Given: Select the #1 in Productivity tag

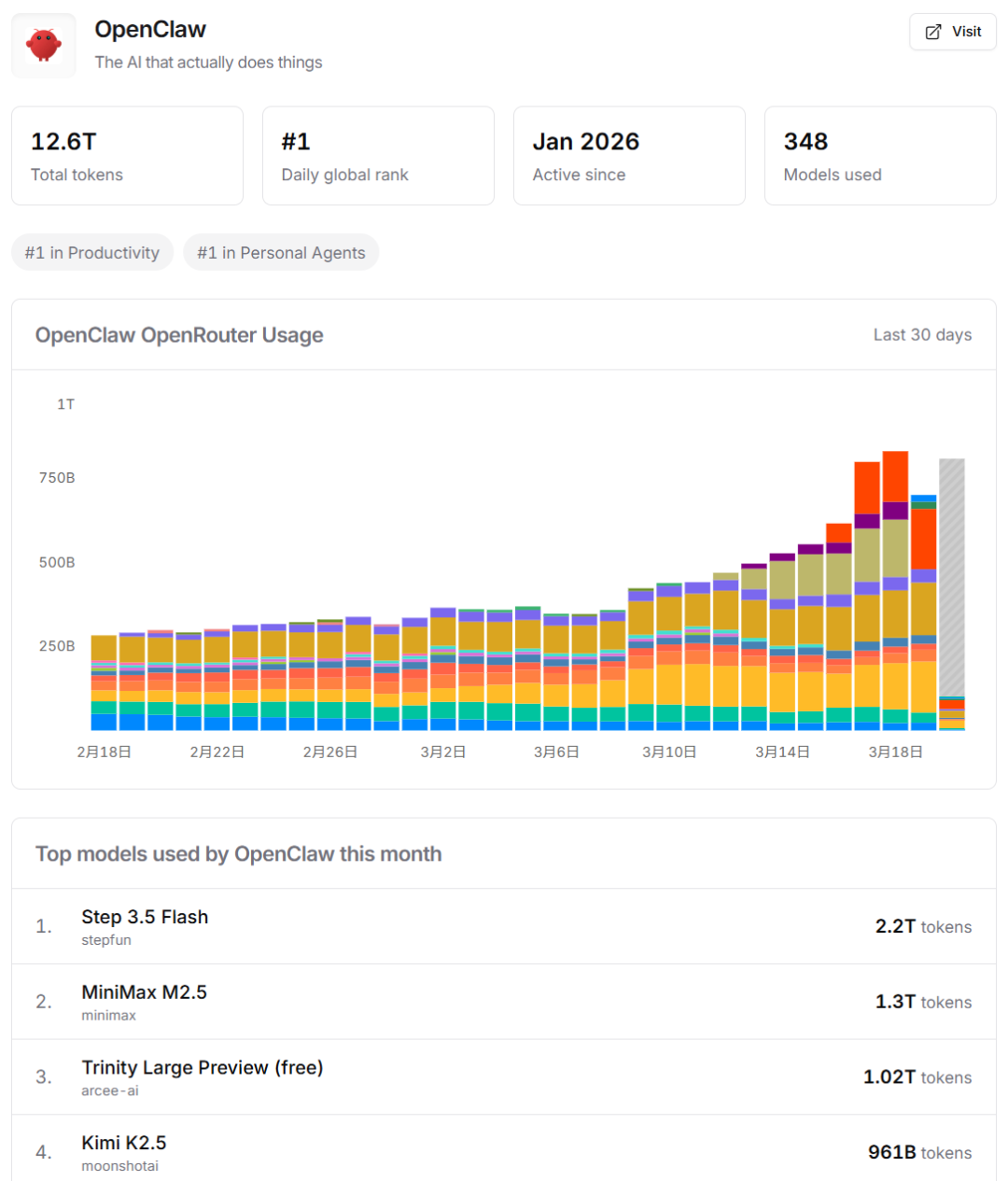Looking at the screenshot, I should click(x=92, y=253).
